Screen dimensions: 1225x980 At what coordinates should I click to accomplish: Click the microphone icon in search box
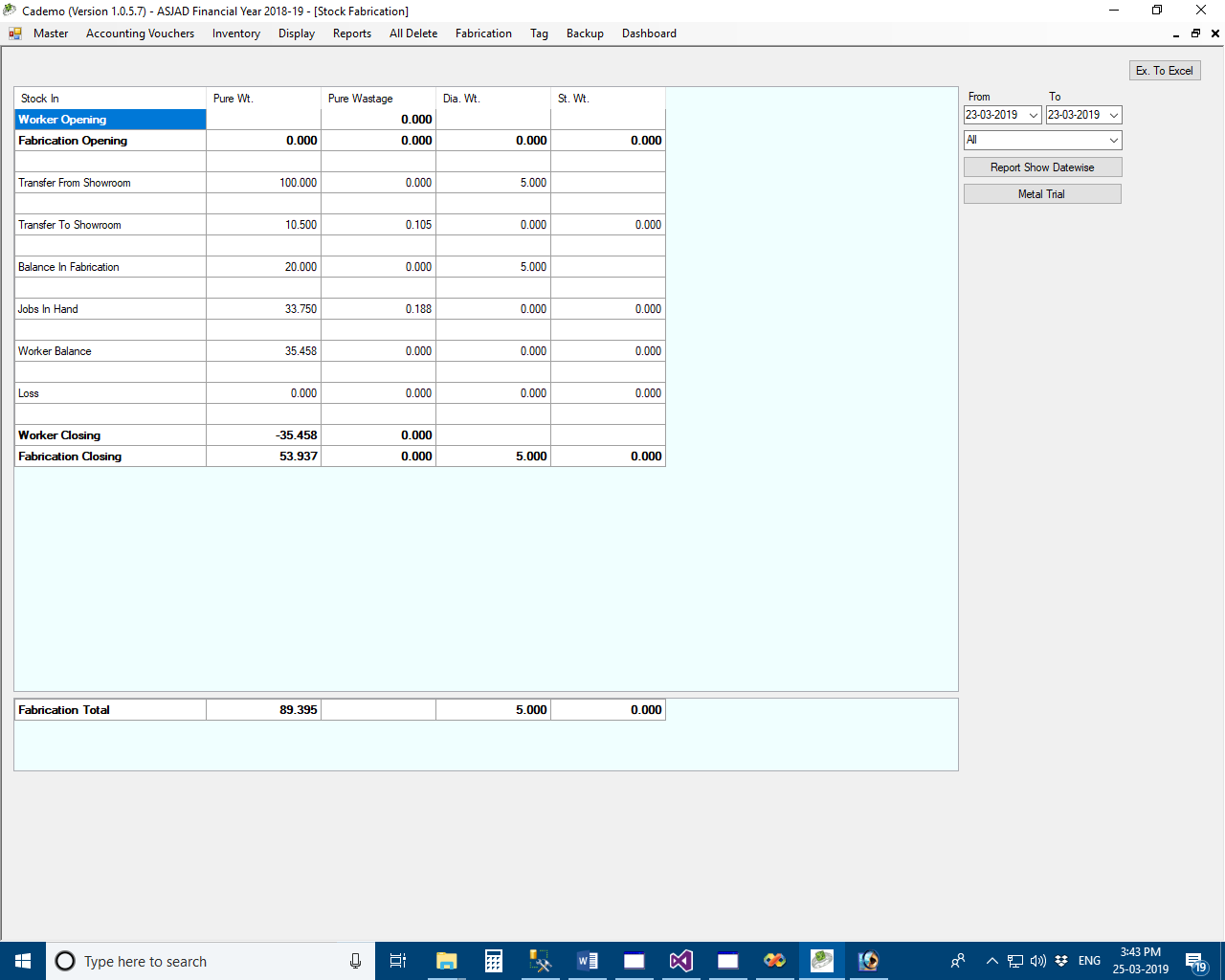(355, 961)
